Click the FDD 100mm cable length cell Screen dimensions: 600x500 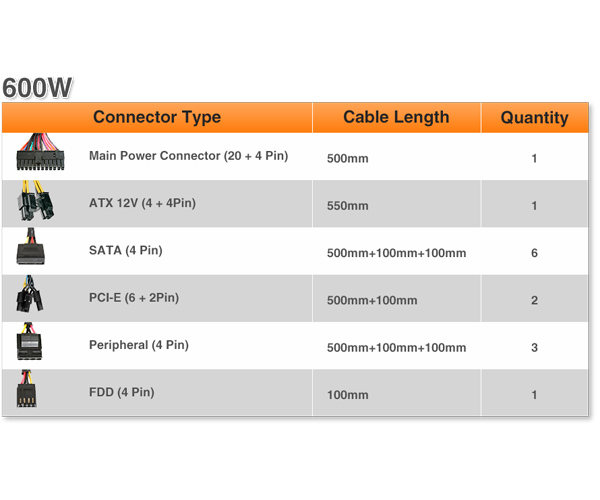pyautogui.click(x=347, y=395)
